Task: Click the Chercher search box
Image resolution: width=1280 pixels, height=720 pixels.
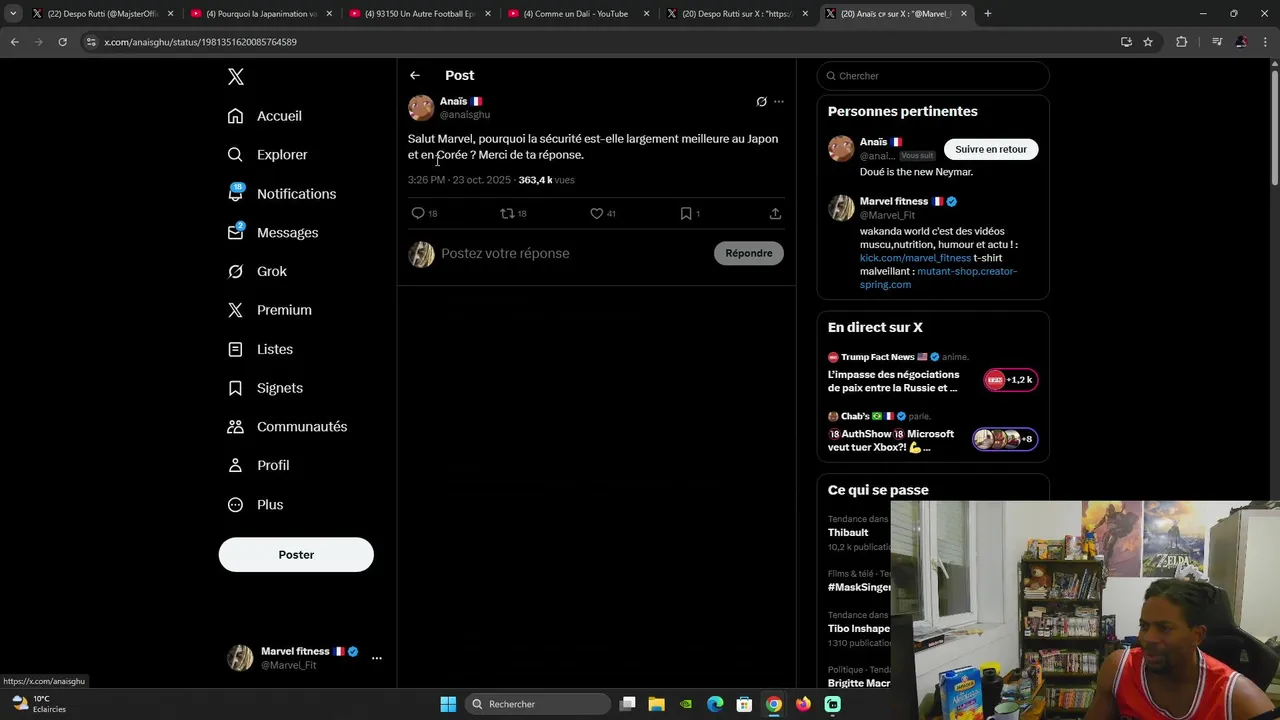Action: (x=933, y=76)
